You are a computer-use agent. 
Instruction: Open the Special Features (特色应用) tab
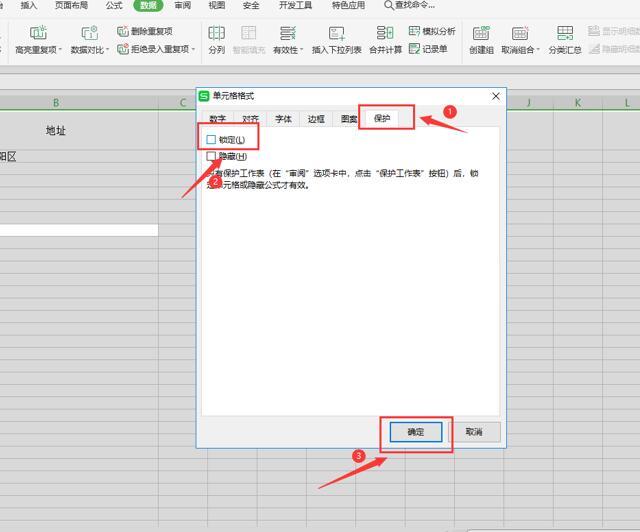[348, 5]
